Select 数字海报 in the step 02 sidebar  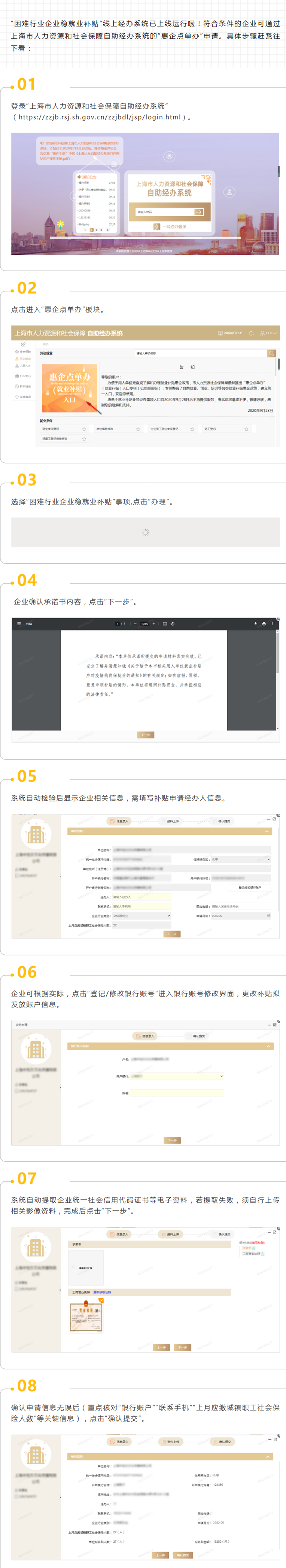23,387
